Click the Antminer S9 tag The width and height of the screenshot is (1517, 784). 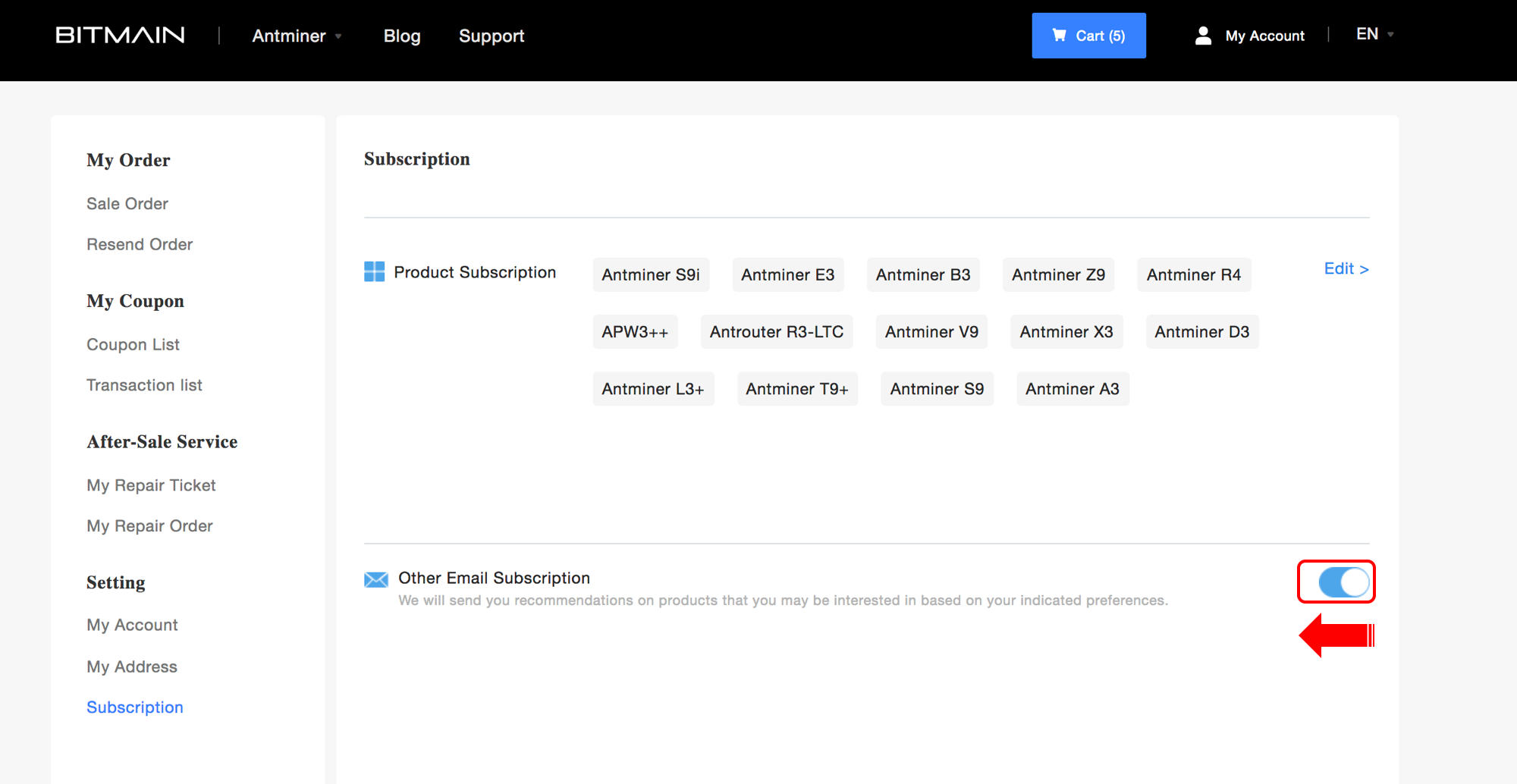point(937,388)
